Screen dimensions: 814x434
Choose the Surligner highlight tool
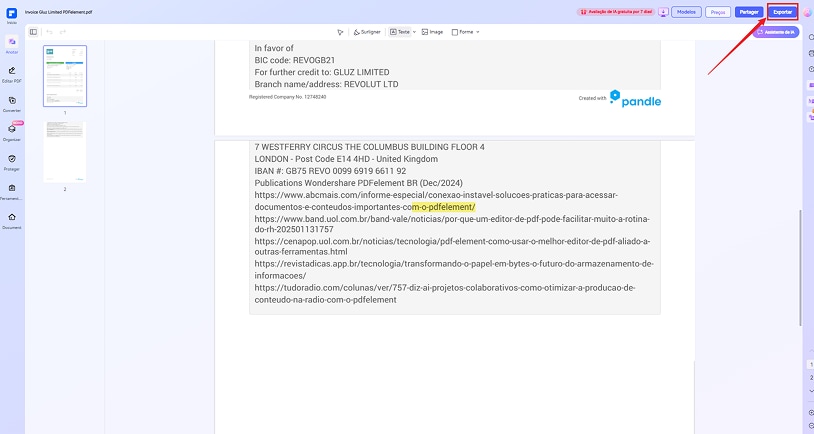tap(367, 32)
